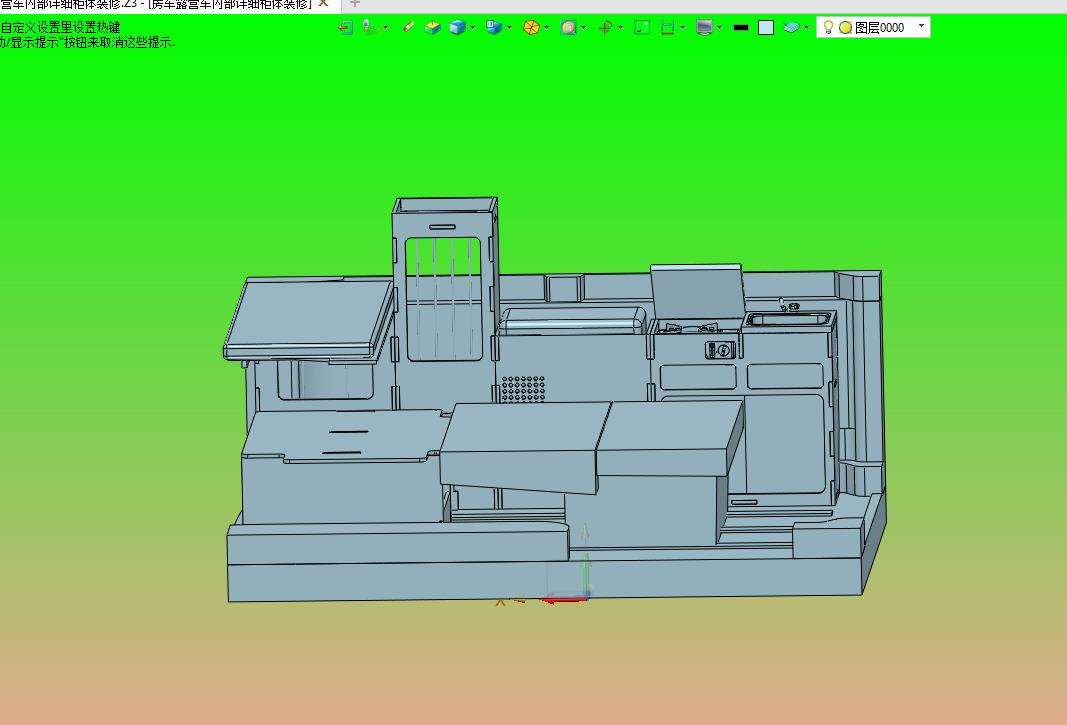Click the orange section view icon

click(x=531, y=27)
